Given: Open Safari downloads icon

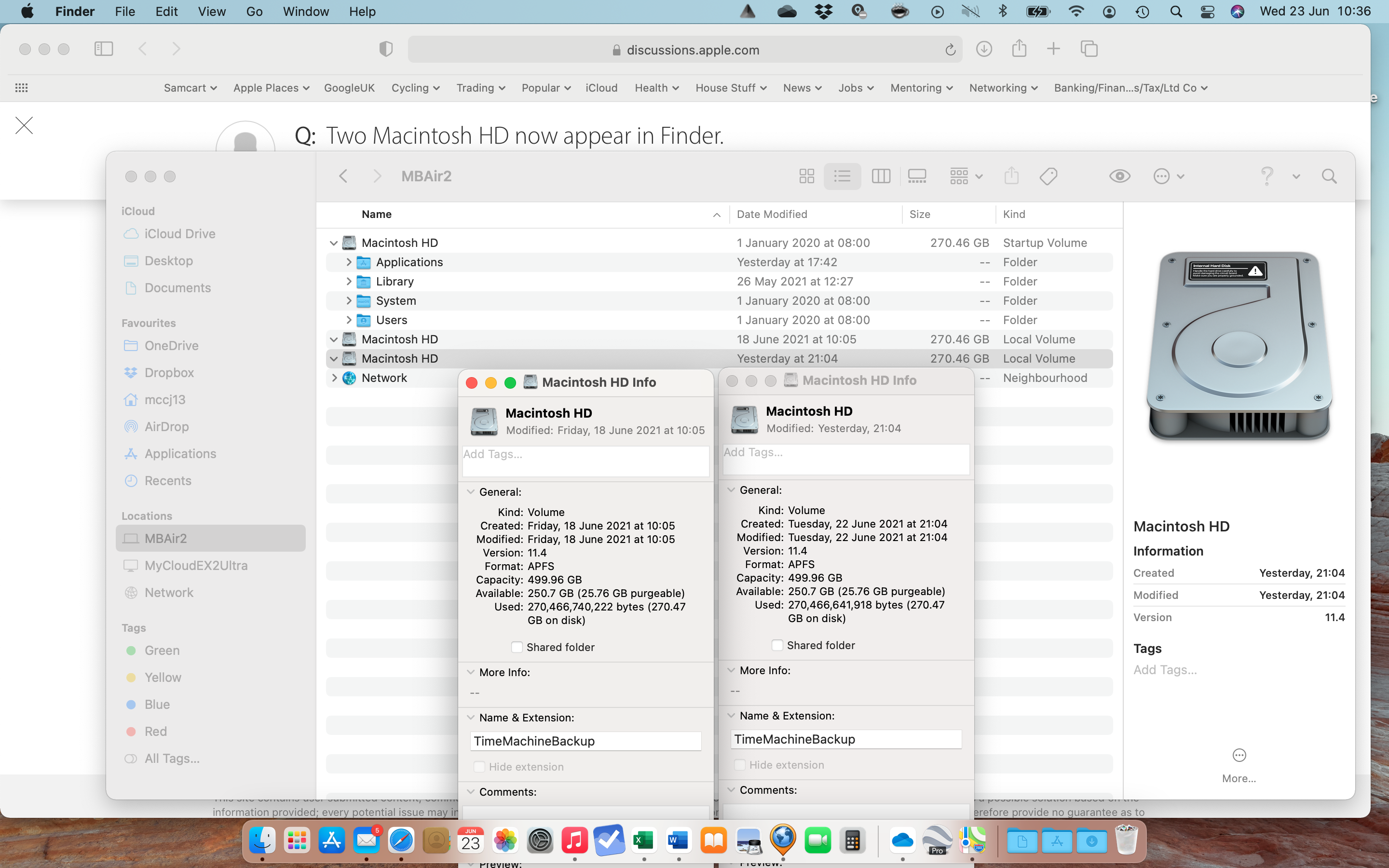Looking at the screenshot, I should 984,49.
